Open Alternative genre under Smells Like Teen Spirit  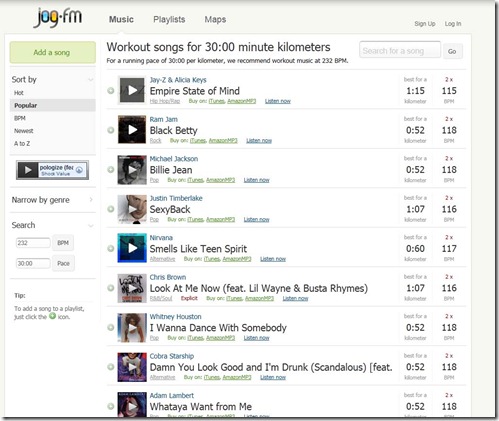(x=162, y=259)
